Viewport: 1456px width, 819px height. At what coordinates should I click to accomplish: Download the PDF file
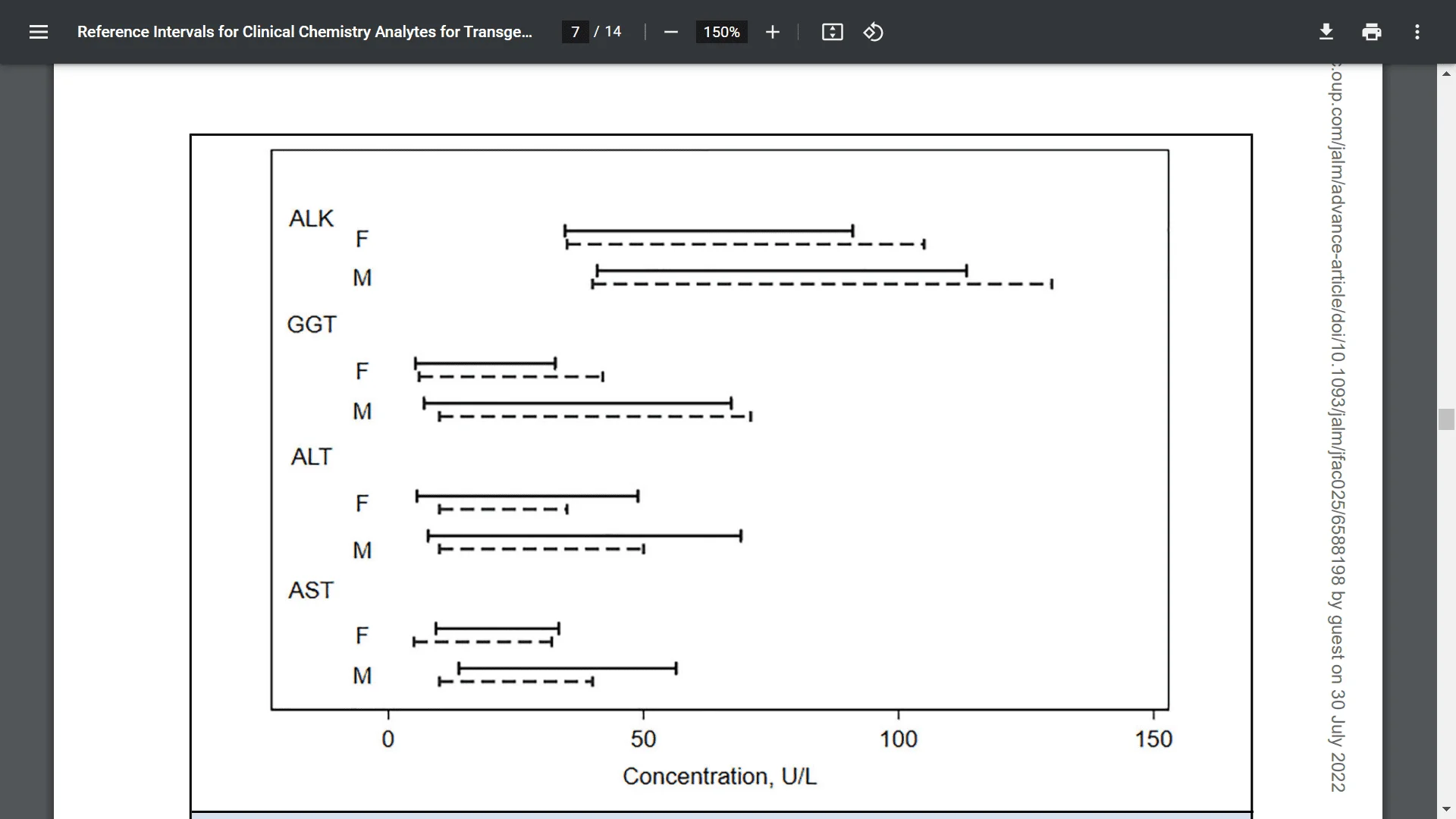click(x=1326, y=32)
